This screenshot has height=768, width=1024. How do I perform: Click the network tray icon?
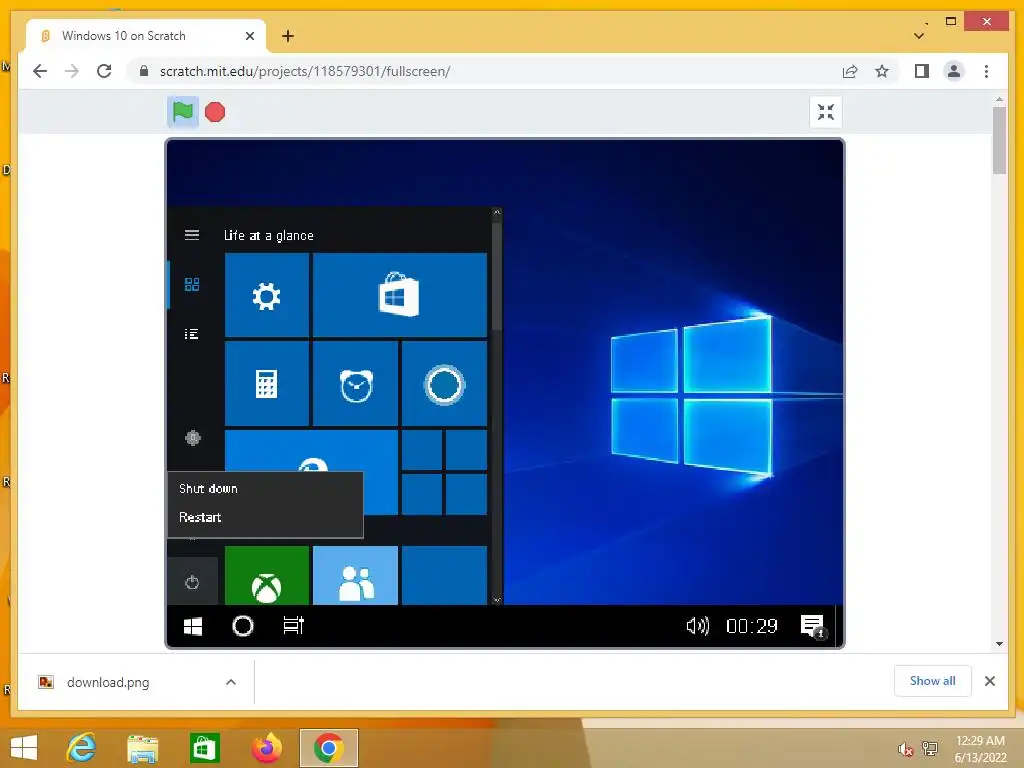pos(930,748)
